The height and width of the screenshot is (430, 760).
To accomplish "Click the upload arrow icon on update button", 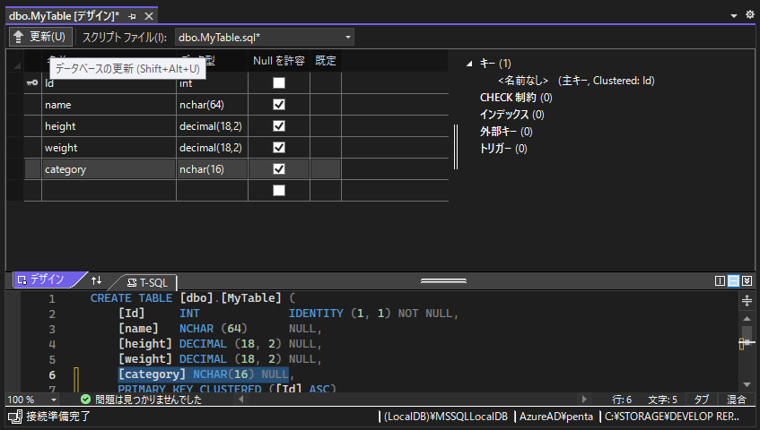I will click(18, 37).
